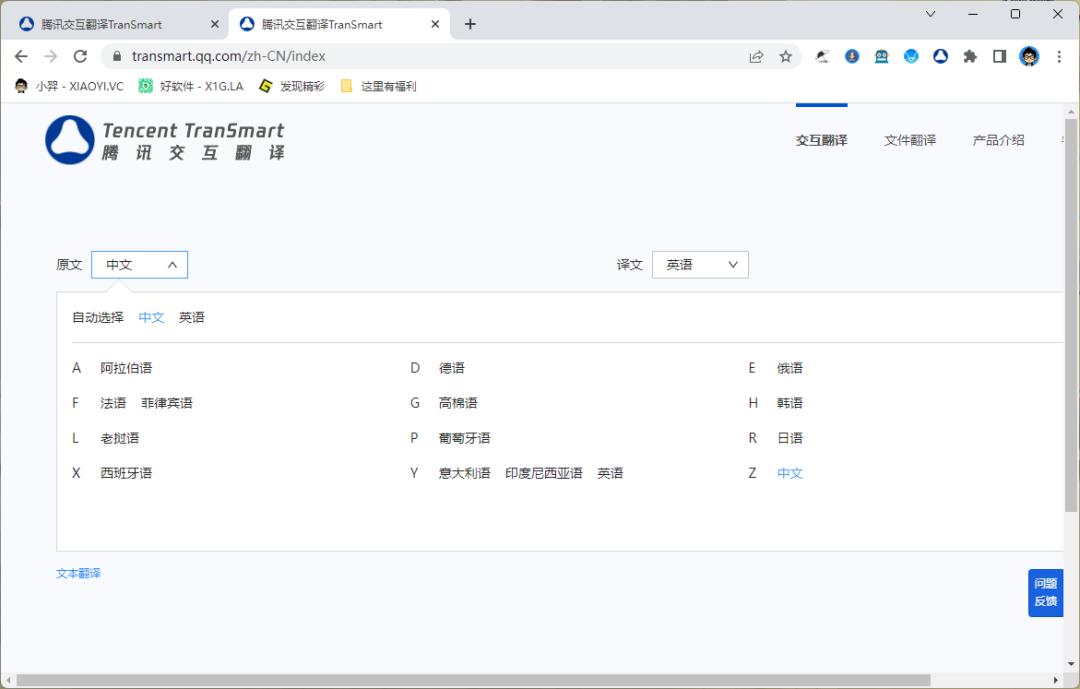The height and width of the screenshot is (689, 1080).
Task: Click the Tencent TranSmart logo
Action: 166,139
